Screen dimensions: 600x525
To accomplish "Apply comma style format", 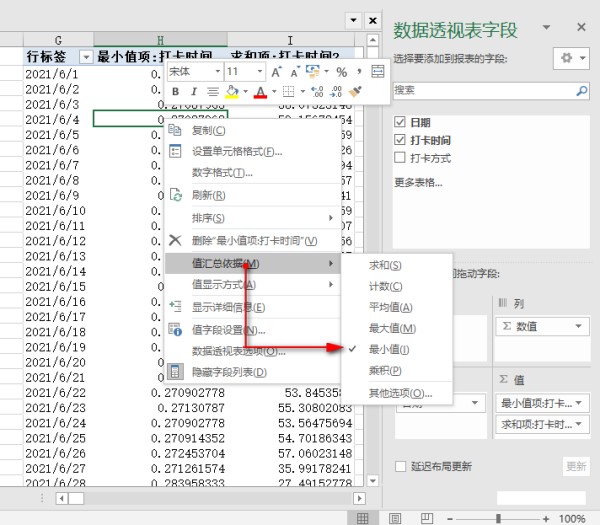I will [x=359, y=72].
